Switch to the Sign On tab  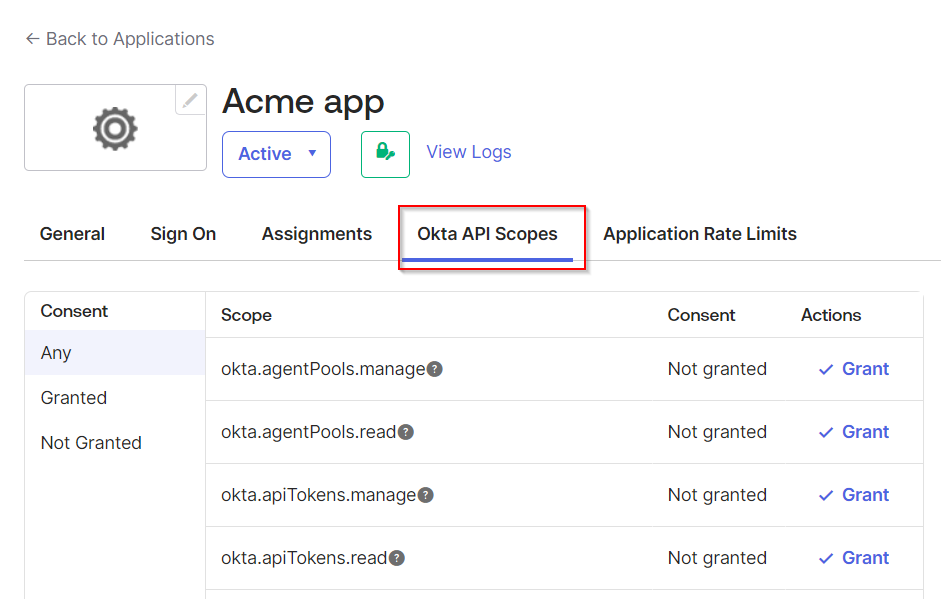[183, 234]
